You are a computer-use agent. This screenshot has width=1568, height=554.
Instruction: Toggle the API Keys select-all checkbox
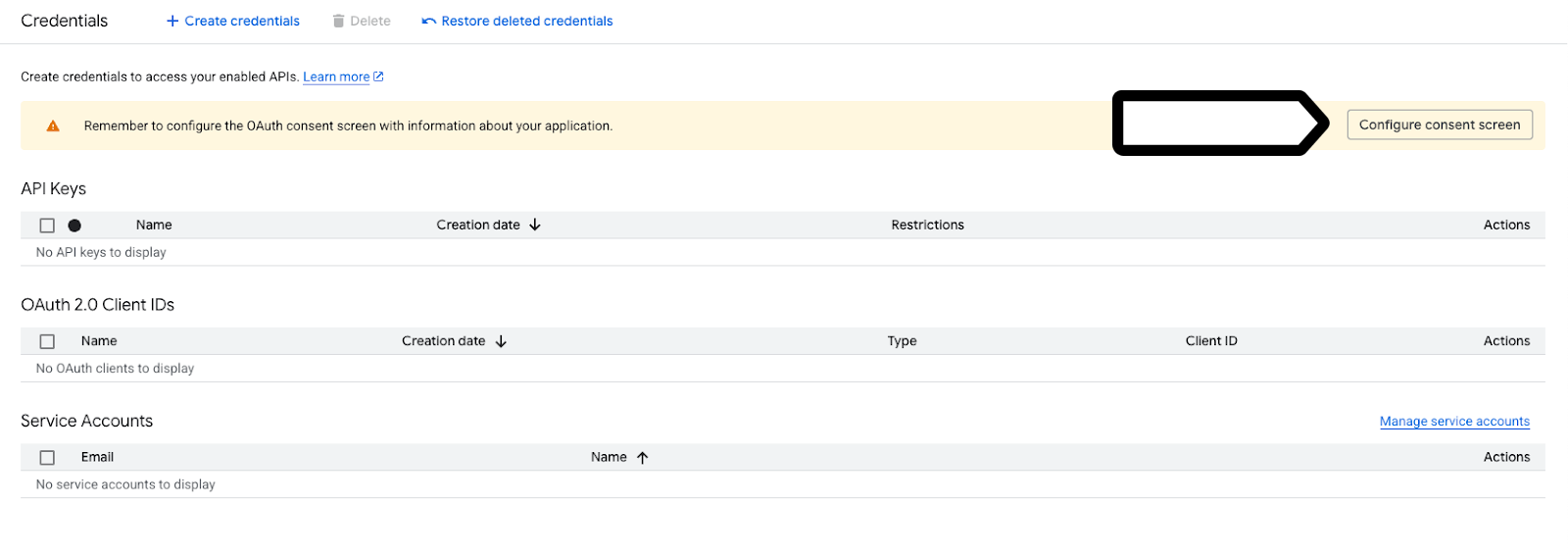[47, 226]
